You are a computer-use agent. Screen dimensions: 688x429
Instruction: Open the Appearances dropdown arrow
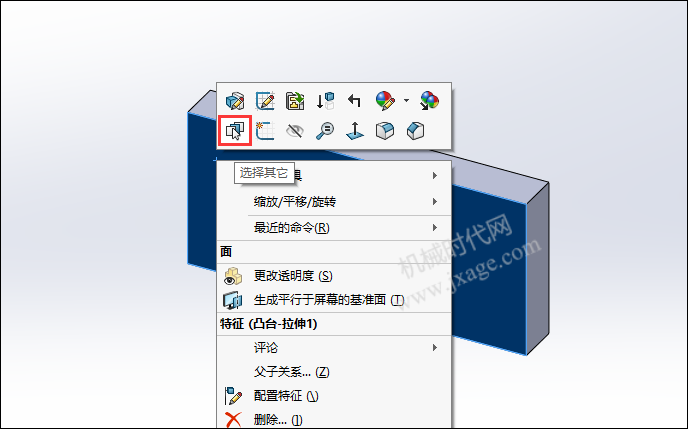pos(406,101)
